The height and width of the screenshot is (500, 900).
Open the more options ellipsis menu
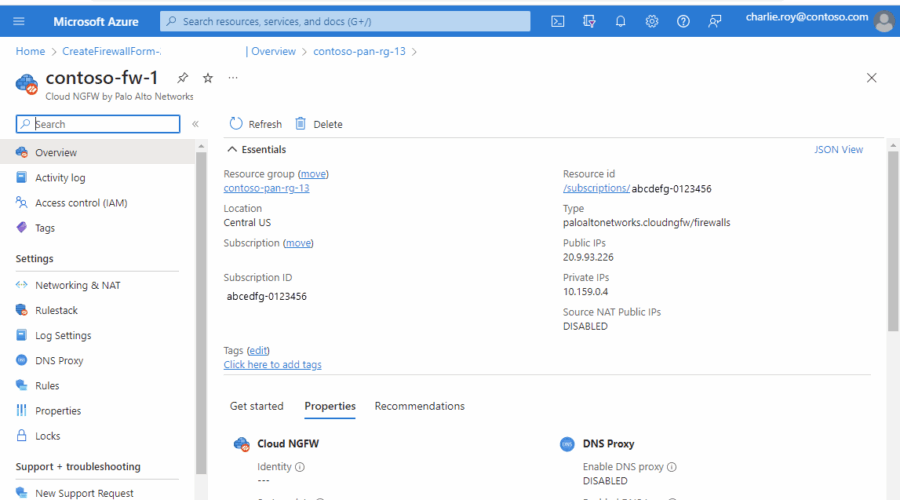233,78
